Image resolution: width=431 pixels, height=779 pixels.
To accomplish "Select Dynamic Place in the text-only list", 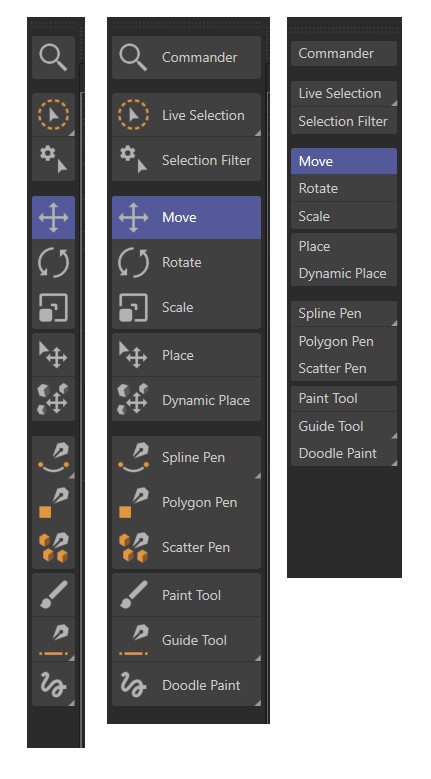I will (x=344, y=273).
